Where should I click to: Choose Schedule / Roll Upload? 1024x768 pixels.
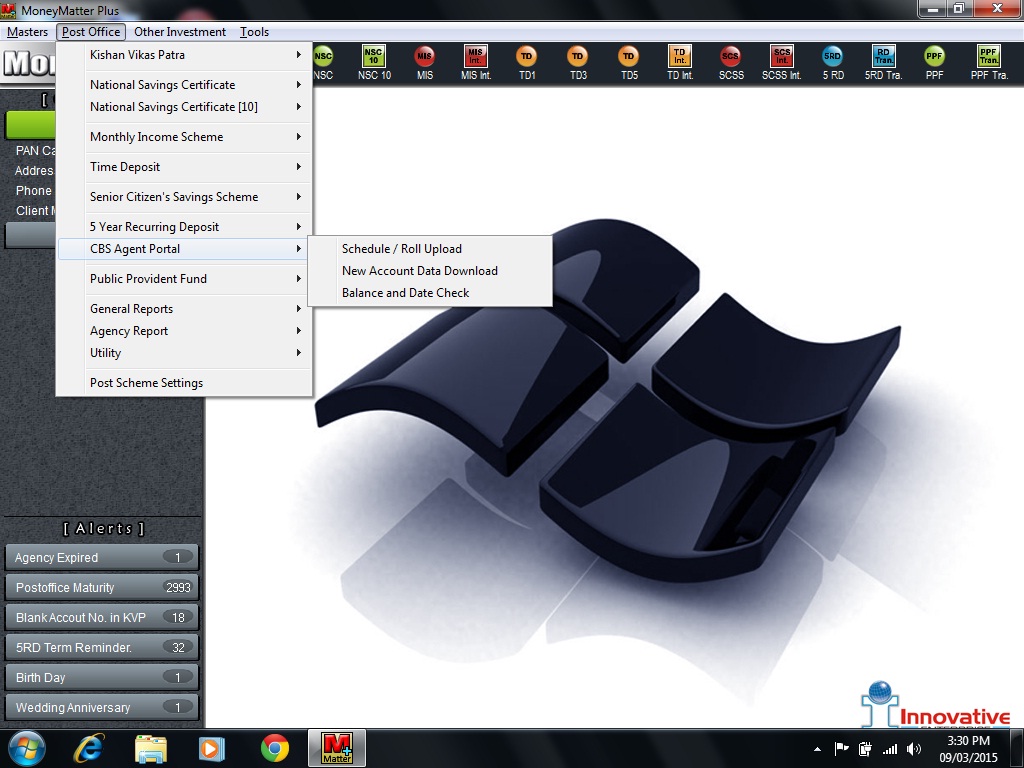pyautogui.click(x=402, y=249)
